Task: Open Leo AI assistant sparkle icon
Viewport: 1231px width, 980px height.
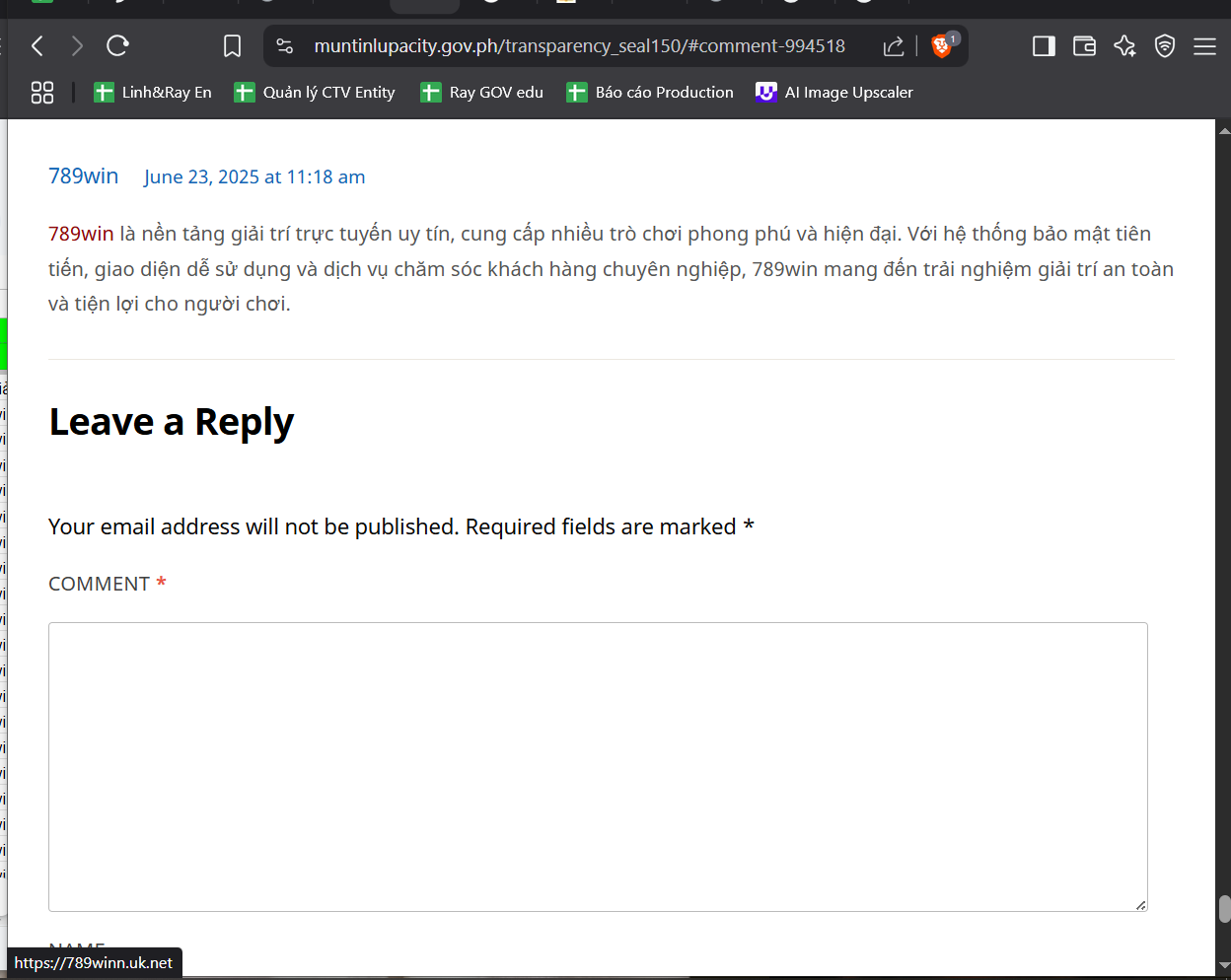Action: pyautogui.click(x=1124, y=46)
